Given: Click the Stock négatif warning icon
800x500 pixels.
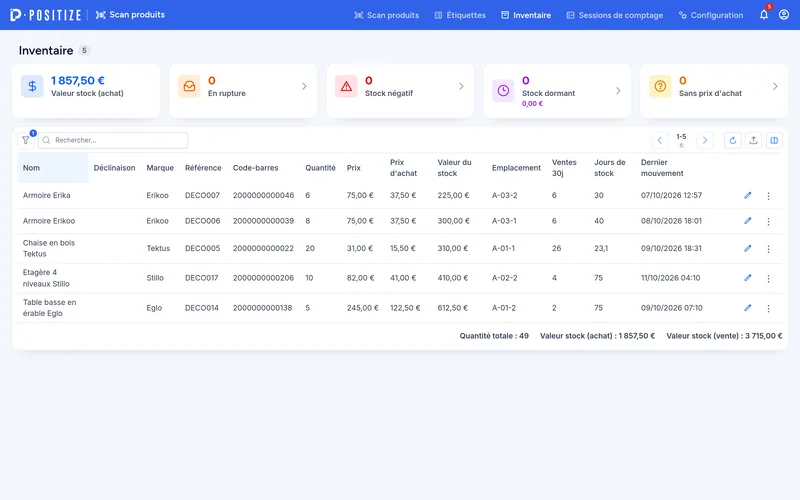Looking at the screenshot, I should click(346, 86).
